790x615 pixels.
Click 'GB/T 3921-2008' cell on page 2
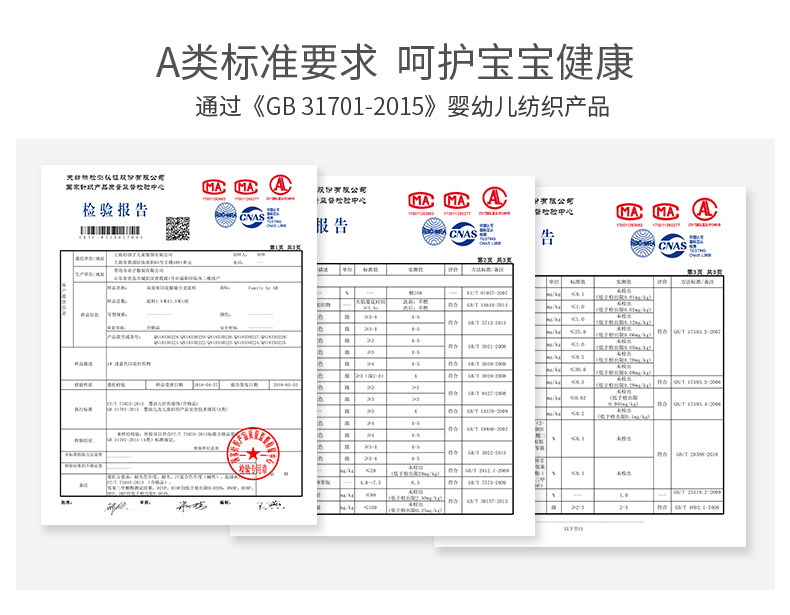[487, 347]
